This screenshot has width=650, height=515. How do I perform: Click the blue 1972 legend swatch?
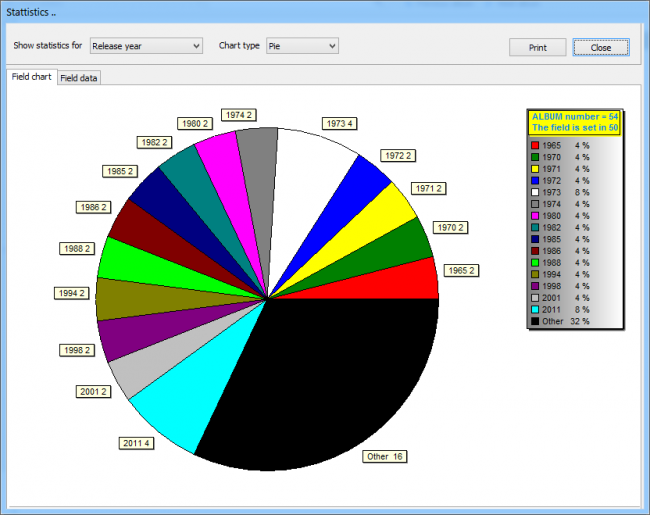point(535,181)
